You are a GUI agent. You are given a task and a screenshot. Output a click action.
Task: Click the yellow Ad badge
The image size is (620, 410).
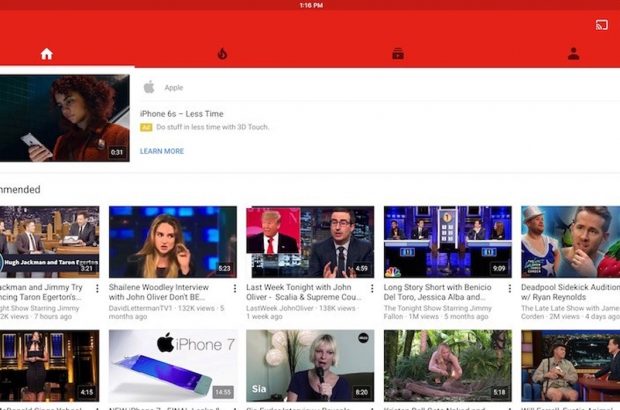tap(146, 128)
